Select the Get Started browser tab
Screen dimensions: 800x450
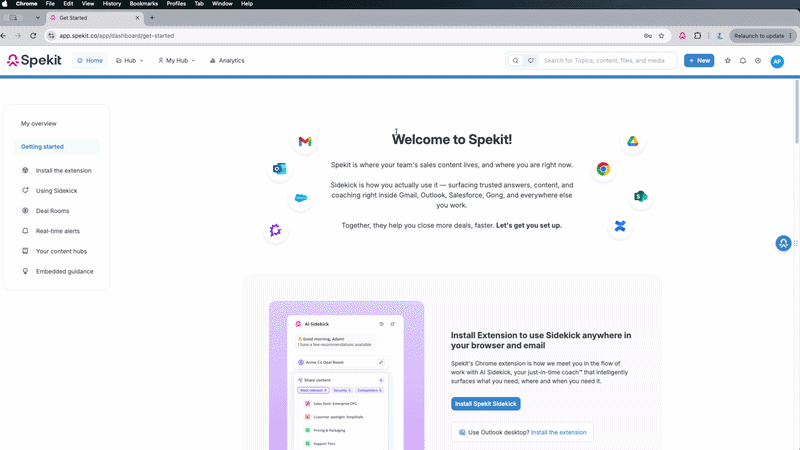pyautogui.click(x=94, y=18)
